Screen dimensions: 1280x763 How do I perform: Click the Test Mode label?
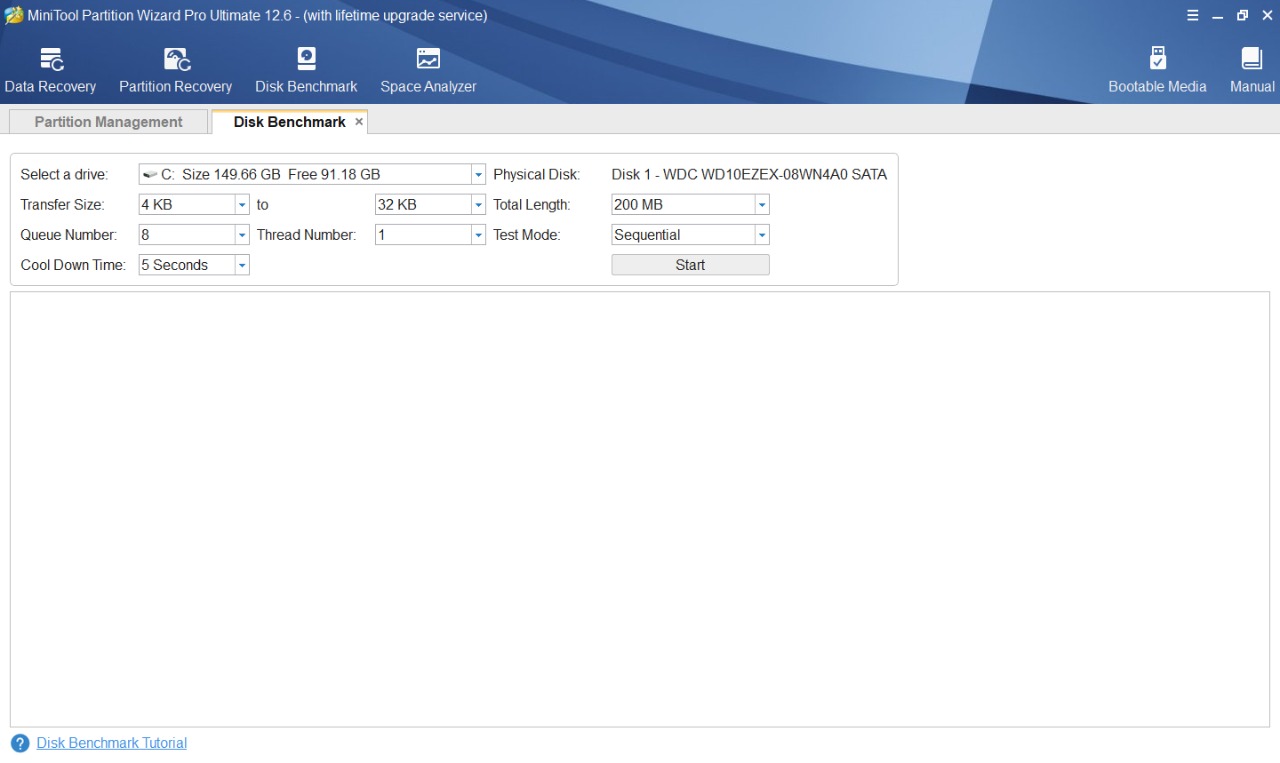tap(527, 235)
